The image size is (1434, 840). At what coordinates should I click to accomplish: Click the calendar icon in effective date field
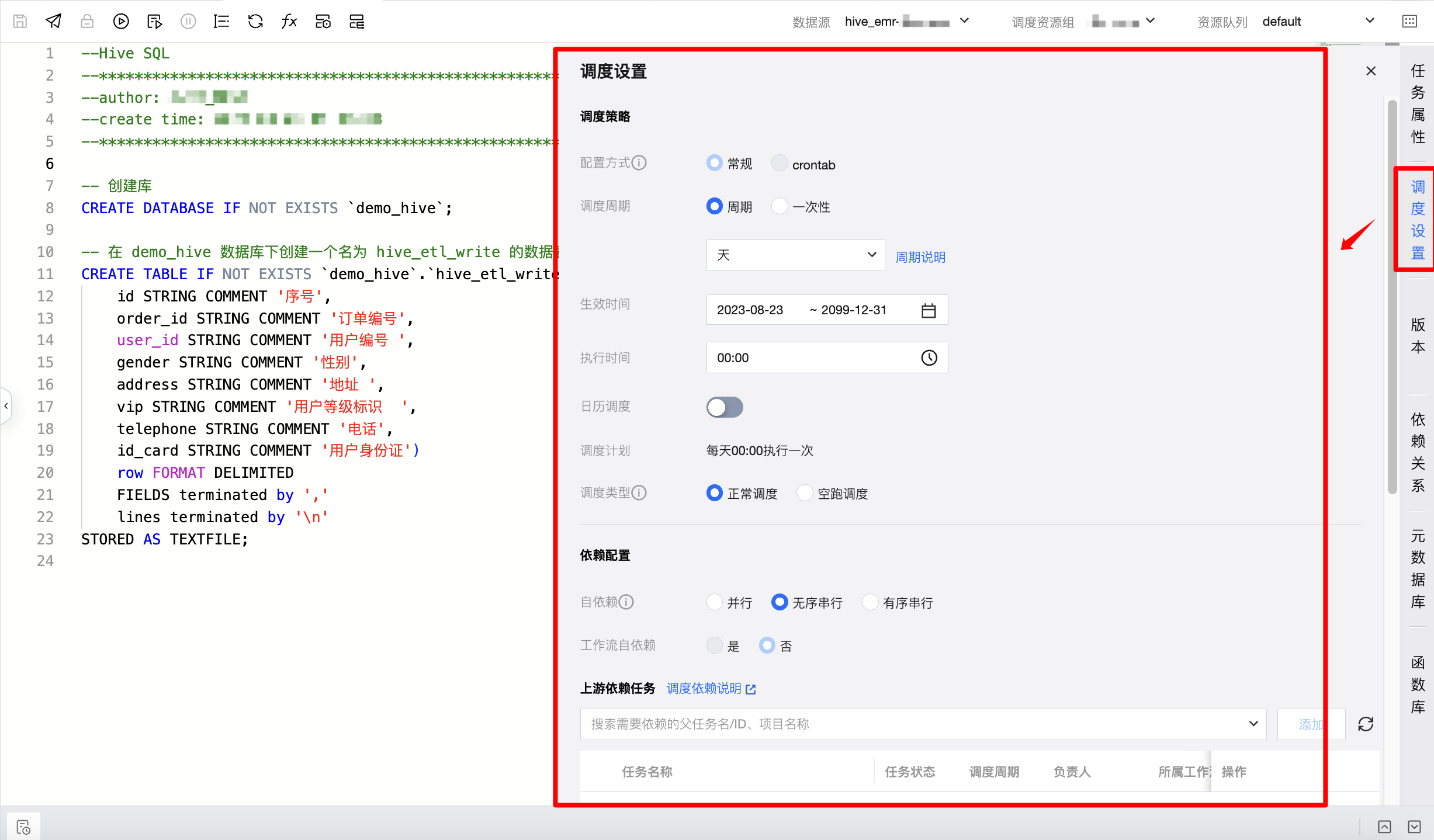(x=928, y=310)
